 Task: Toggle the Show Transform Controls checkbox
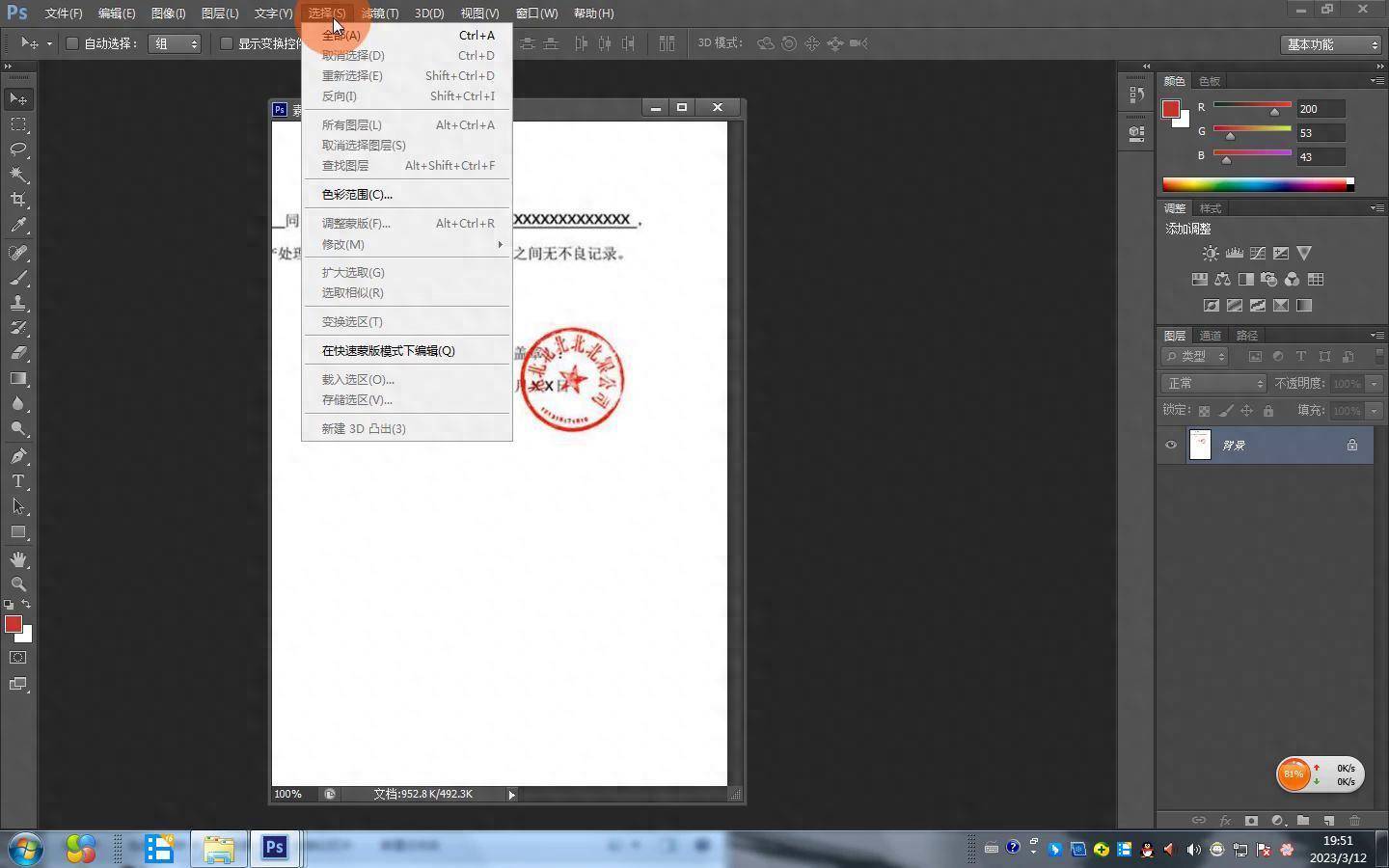[x=227, y=43]
